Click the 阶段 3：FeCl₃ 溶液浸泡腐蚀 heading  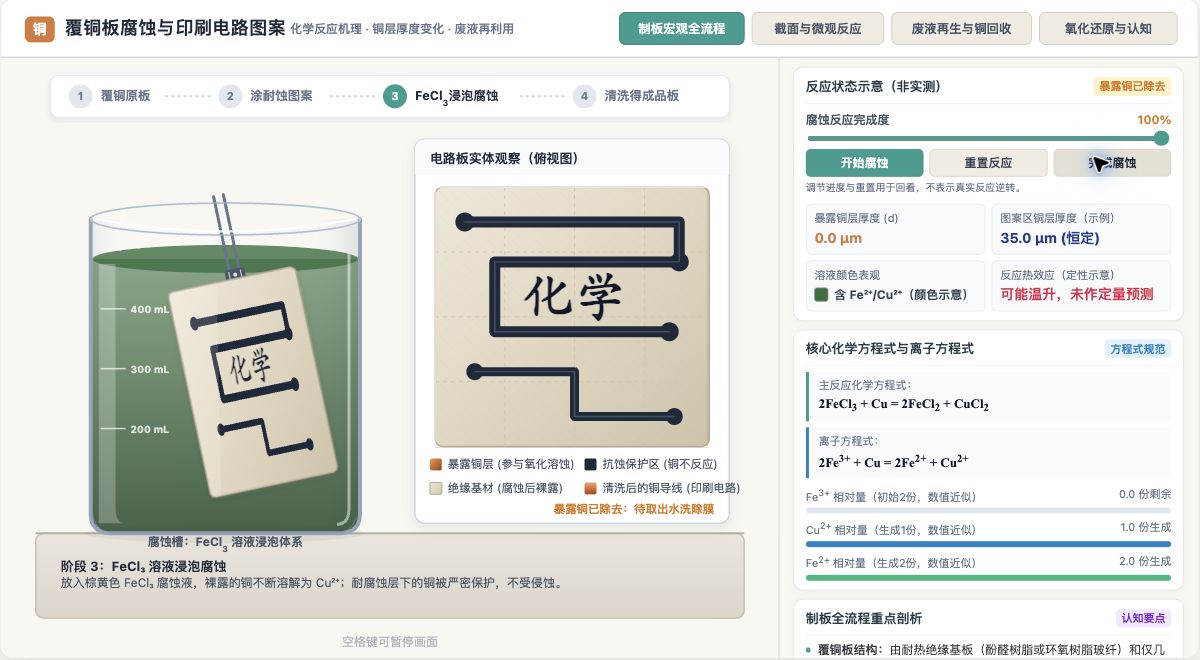click(x=143, y=566)
